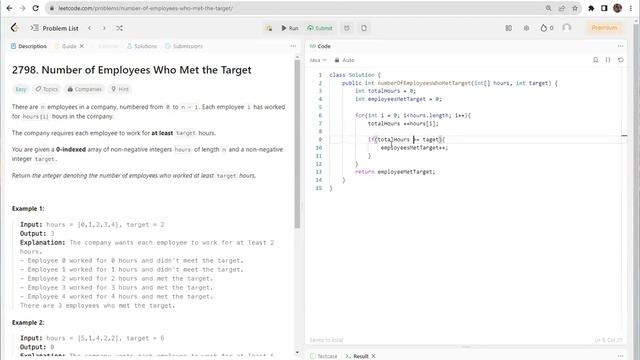640x360 pixels.
Task: Open the settings gear icon
Action: click(527, 28)
